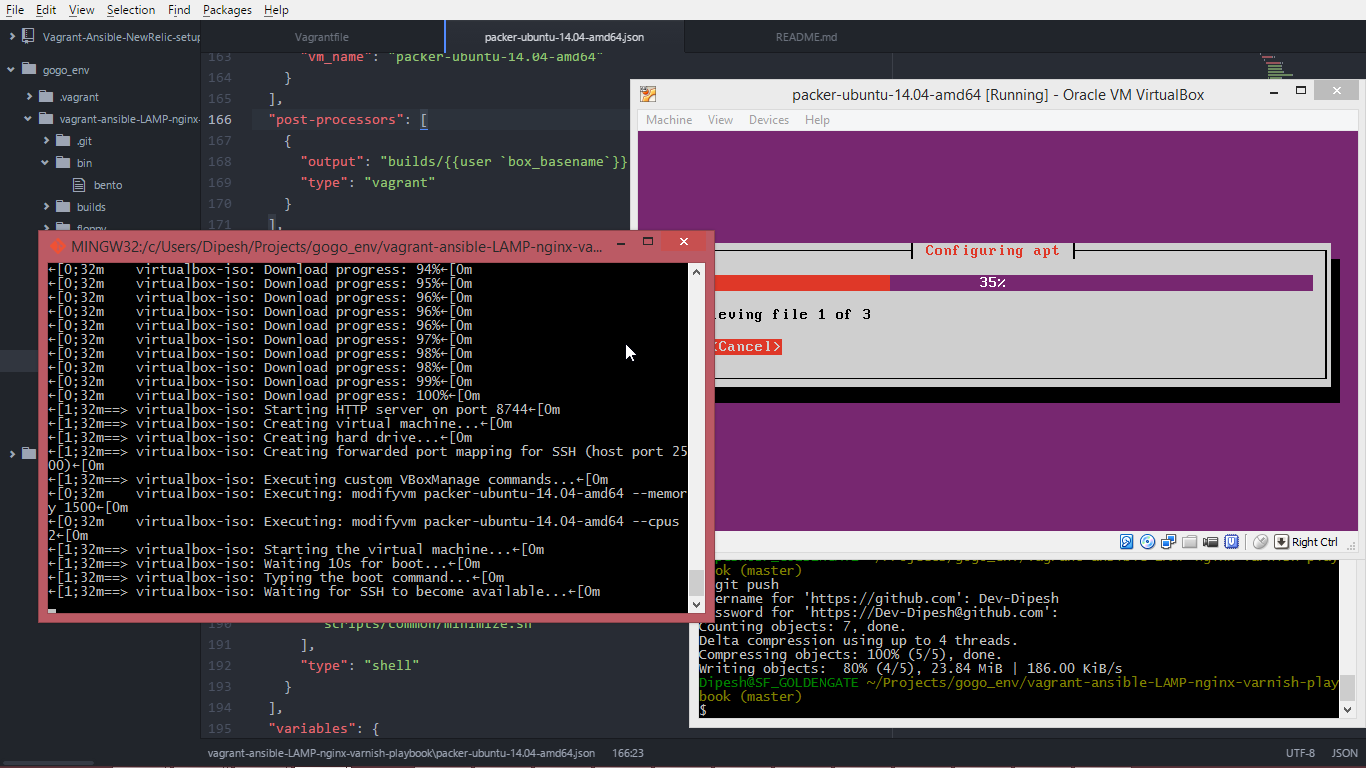Click the network adapters icon in VirtualBox
The height and width of the screenshot is (768, 1366).
point(1169,542)
